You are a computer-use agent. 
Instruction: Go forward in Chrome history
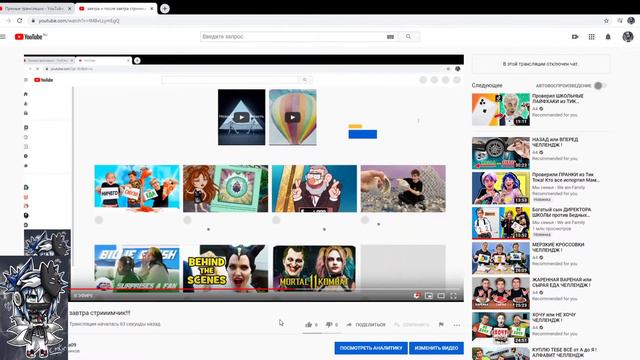coord(8,20)
